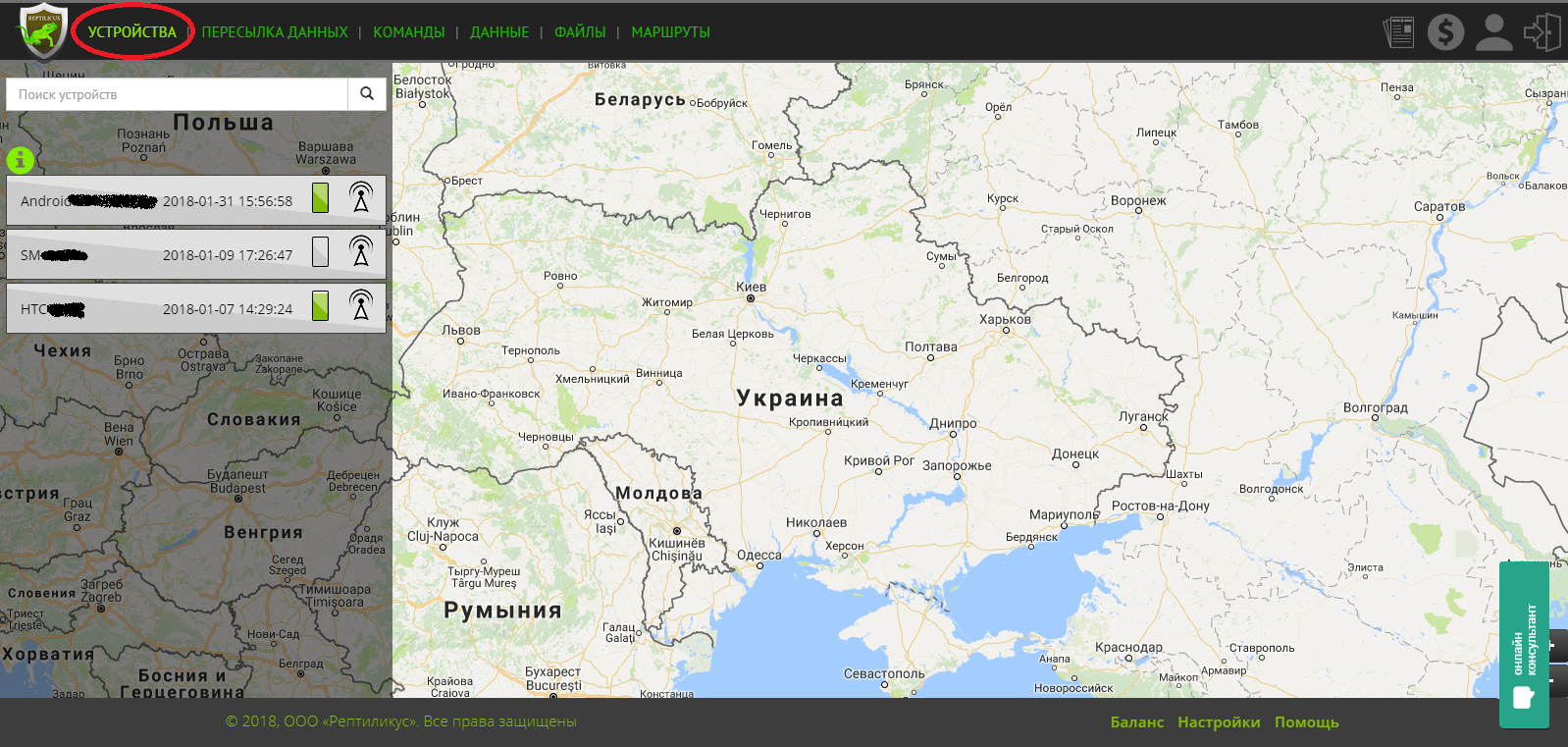Click the Волгоград label on map
Viewport: 1568px width, 747px height.
[x=1375, y=407]
